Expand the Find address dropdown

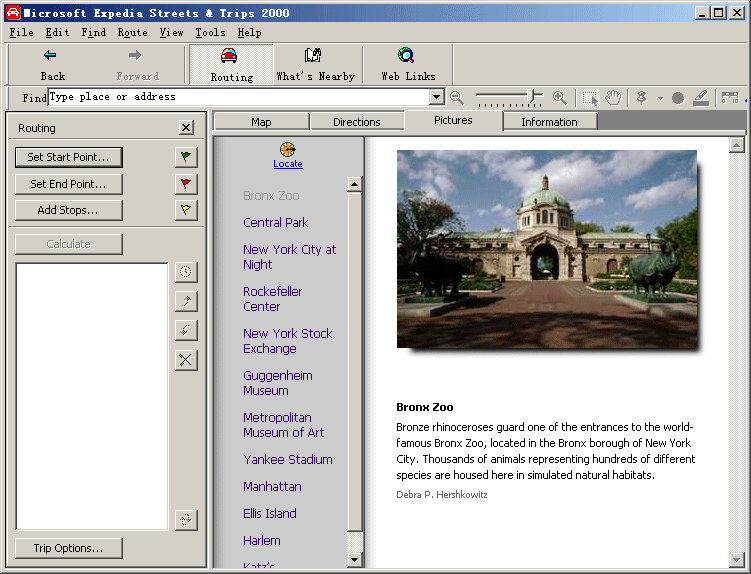click(436, 97)
